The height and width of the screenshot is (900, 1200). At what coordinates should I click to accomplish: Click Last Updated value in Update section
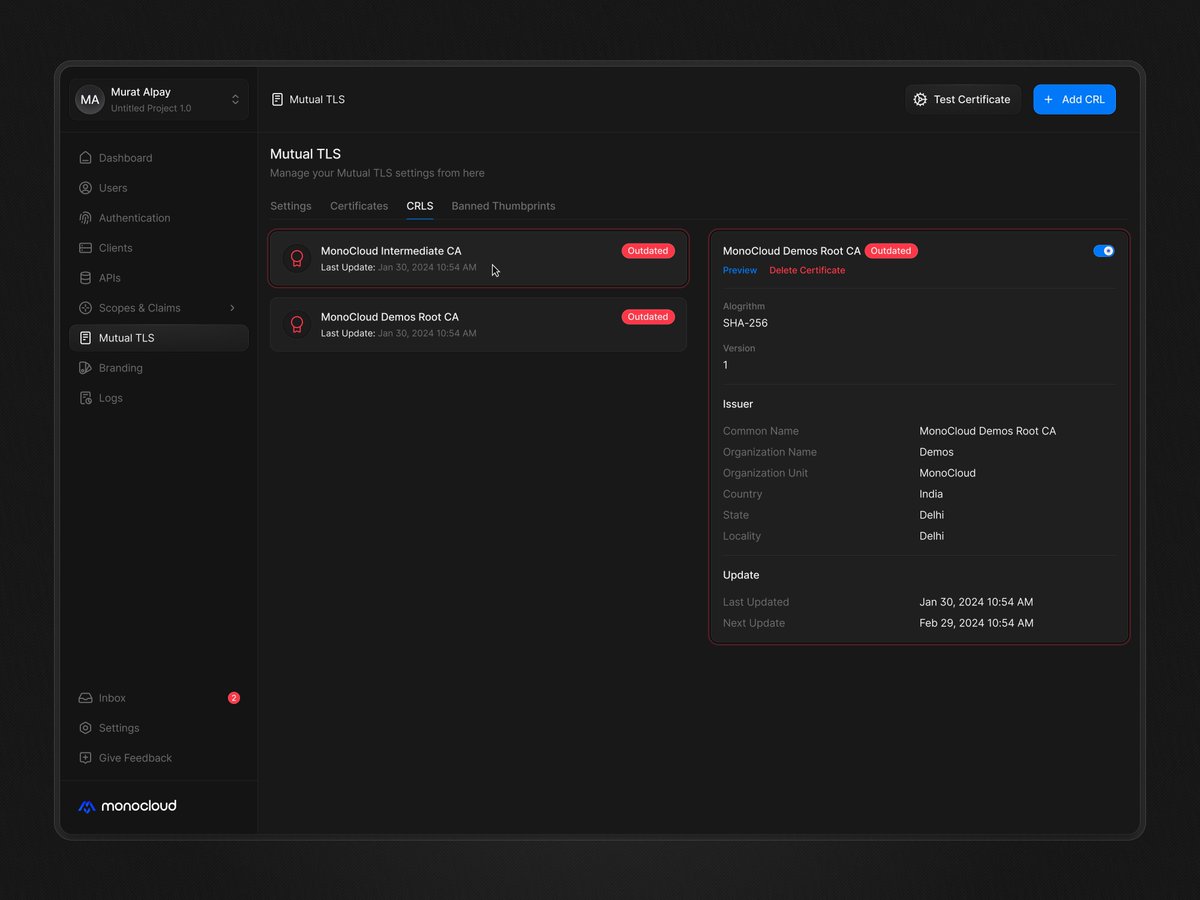(976, 602)
